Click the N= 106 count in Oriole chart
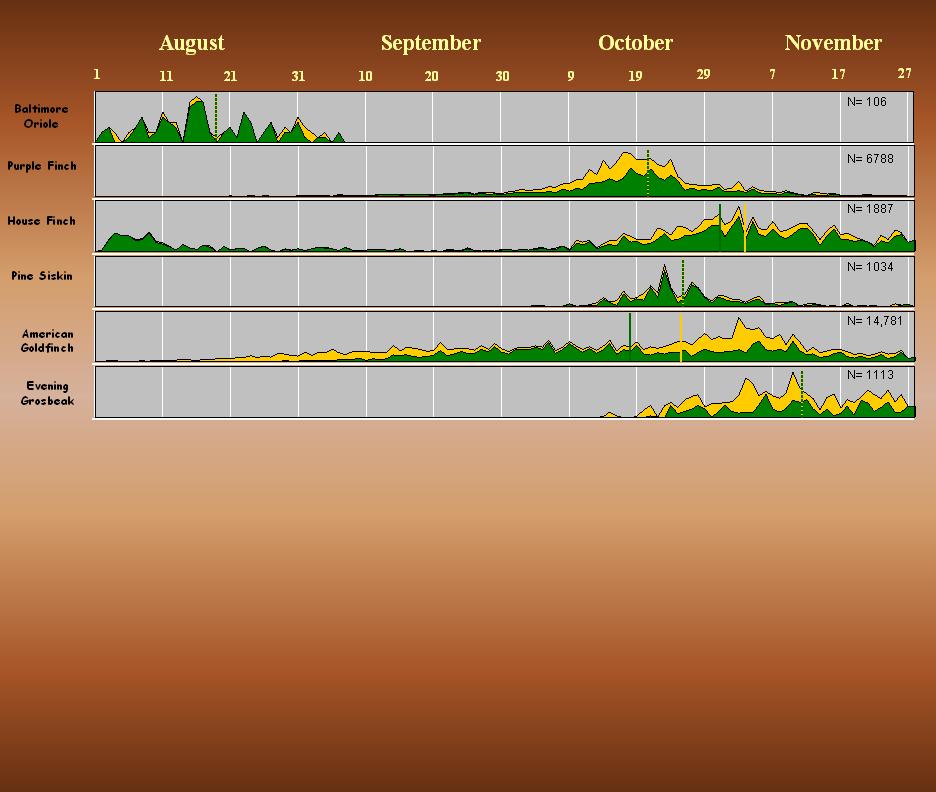936x792 pixels. pyautogui.click(x=866, y=102)
